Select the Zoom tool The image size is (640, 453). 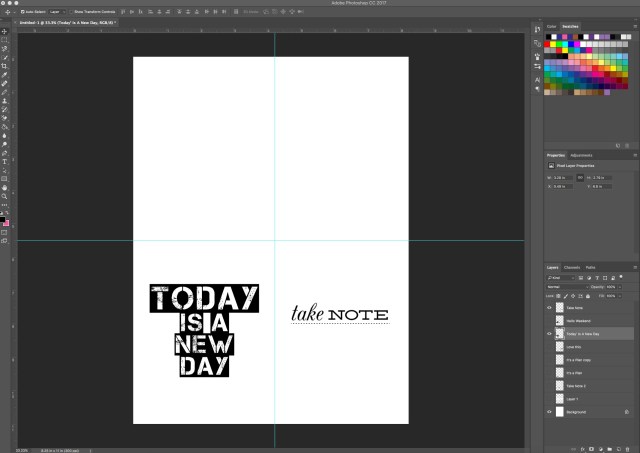(x=5, y=196)
